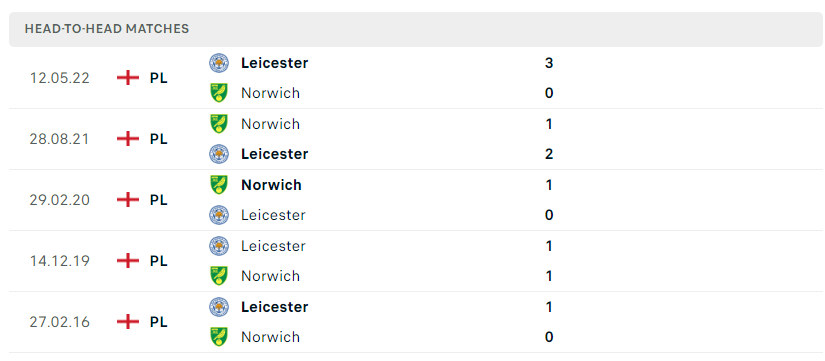
Task: Click Leicester's score 3 in top match
Action: (549, 63)
